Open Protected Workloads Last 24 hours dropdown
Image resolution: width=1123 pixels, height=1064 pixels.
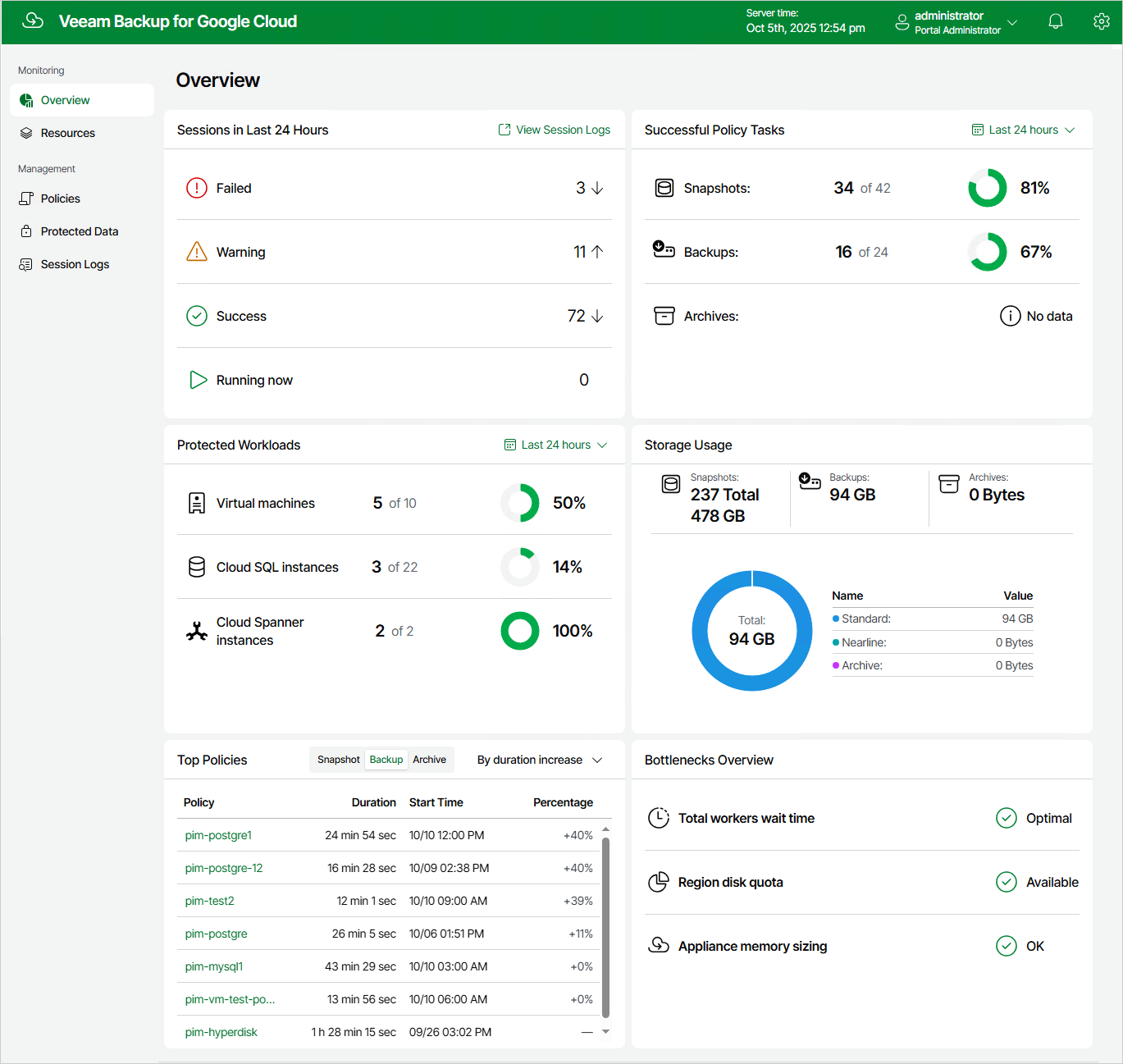click(x=556, y=445)
